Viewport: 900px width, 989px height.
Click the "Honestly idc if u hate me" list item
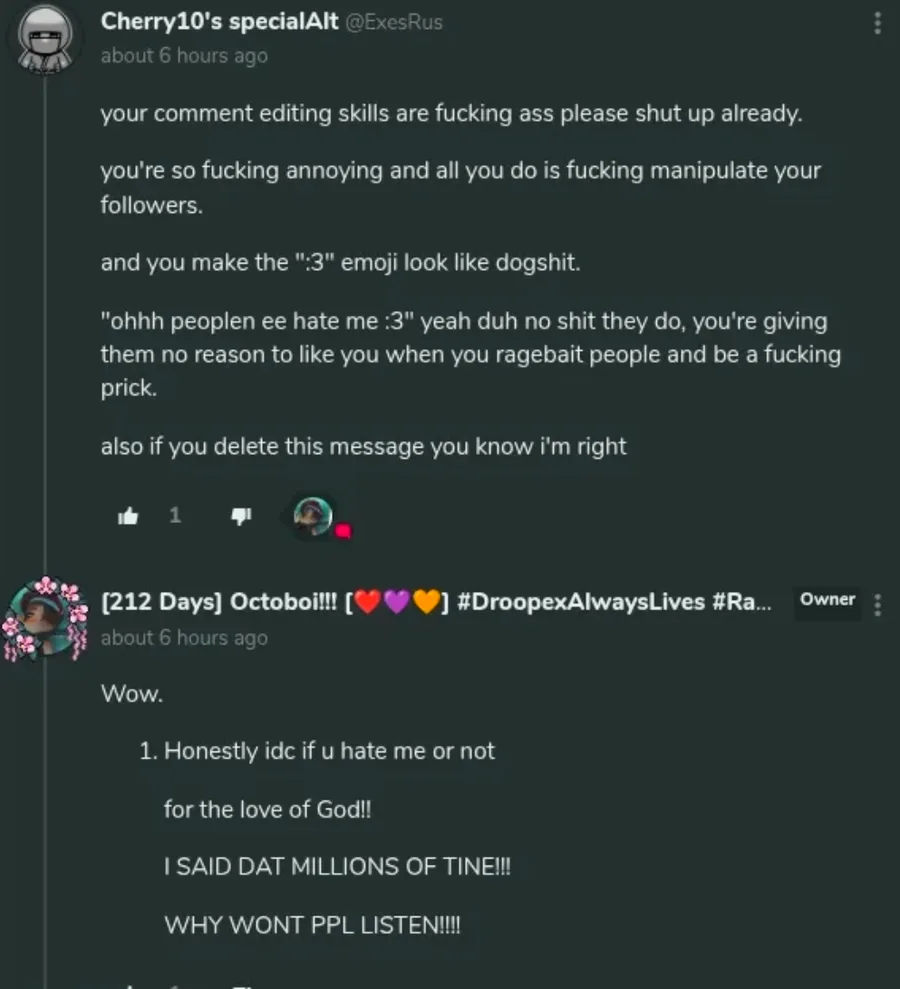pyautogui.click(x=329, y=751)
